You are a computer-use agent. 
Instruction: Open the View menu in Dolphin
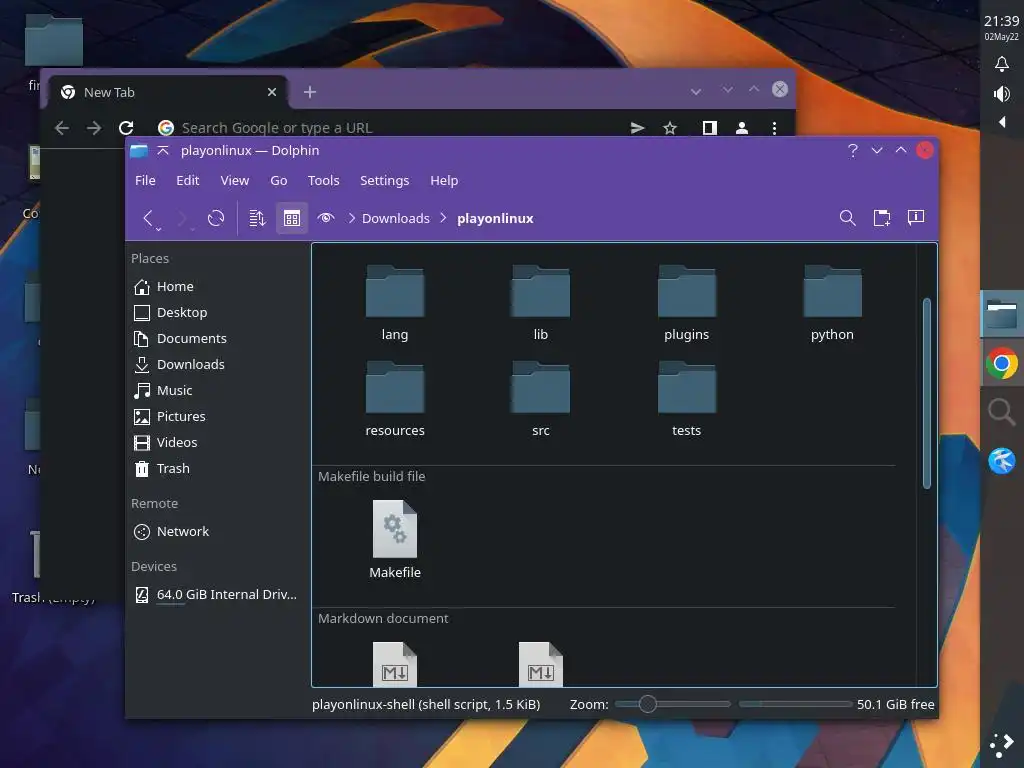[x=234, y=180]
